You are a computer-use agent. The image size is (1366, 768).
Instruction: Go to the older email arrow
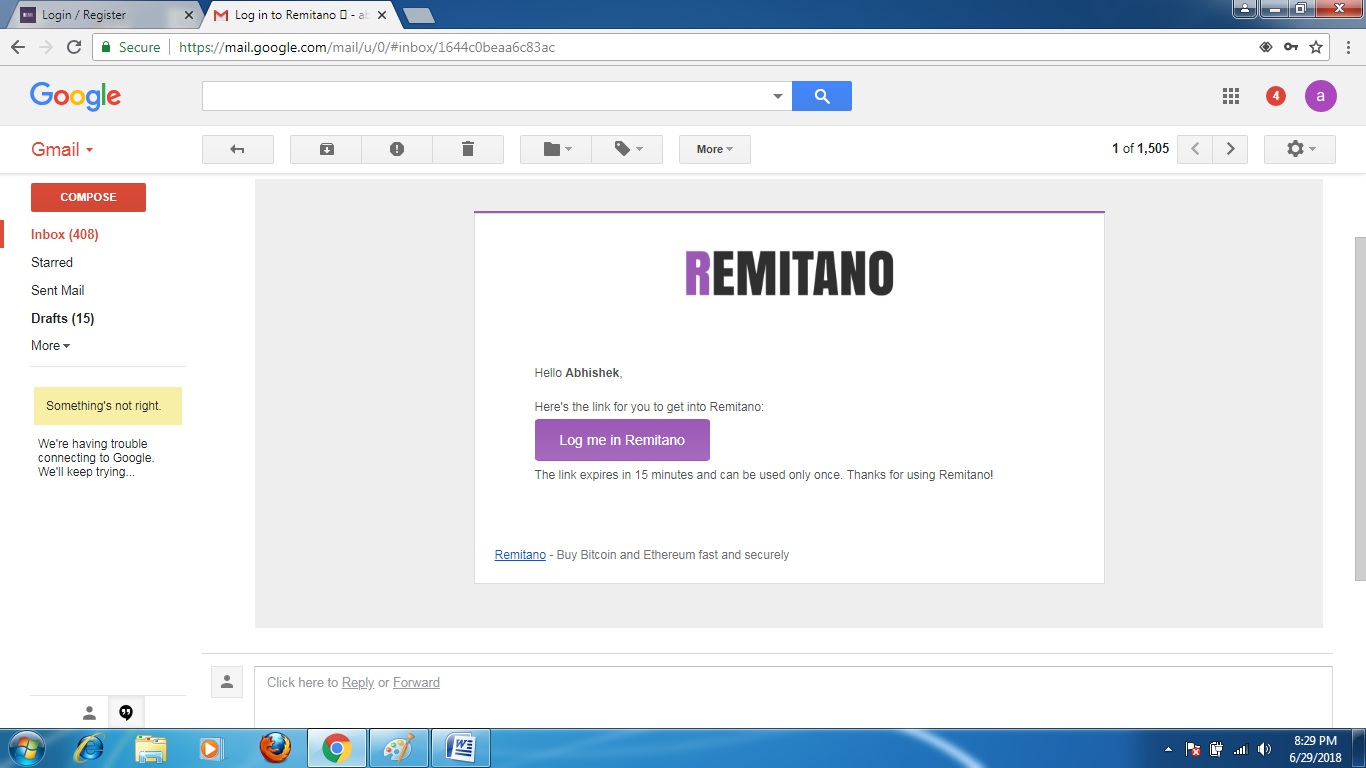pyautogui.click(x=1231, y=149)
